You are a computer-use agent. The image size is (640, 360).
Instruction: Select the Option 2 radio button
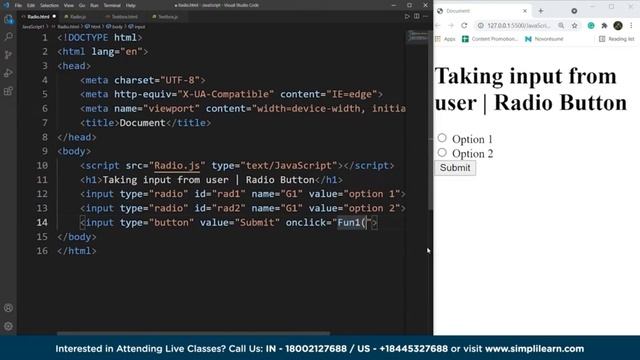(x=442, y=153)
